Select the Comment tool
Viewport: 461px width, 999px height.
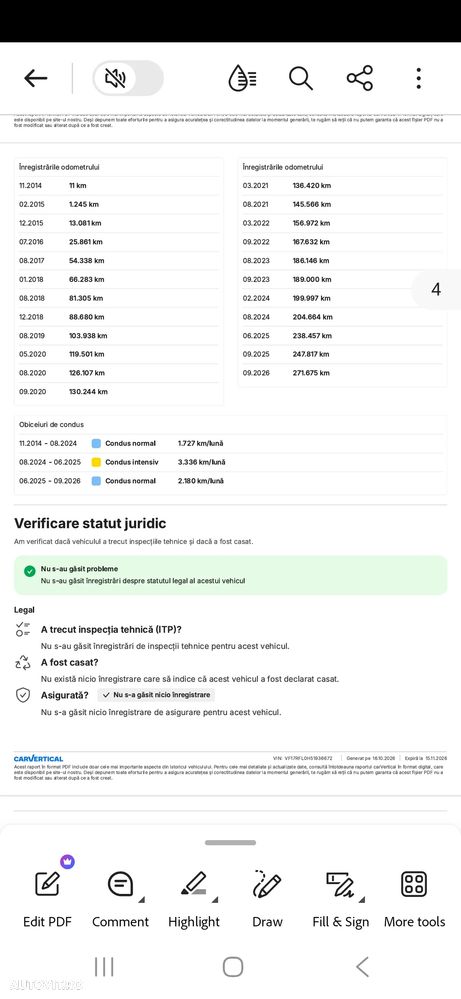pyautogui.click(x=120, y=898)
